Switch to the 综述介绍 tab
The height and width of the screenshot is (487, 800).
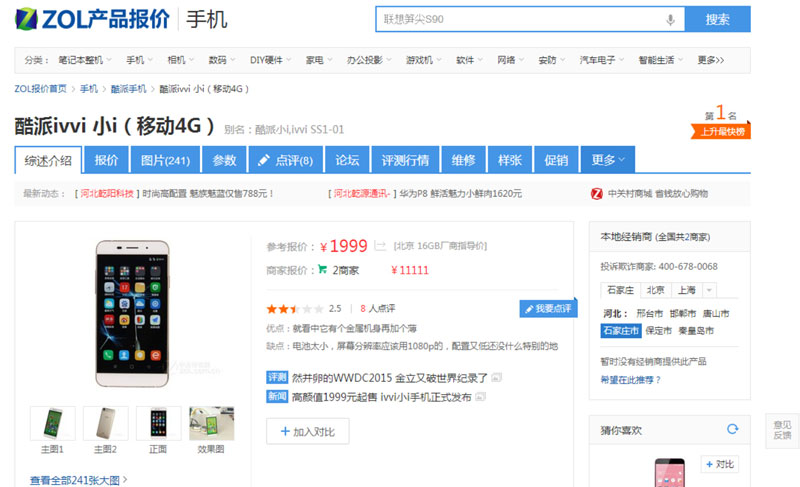(x=48, y=160)
